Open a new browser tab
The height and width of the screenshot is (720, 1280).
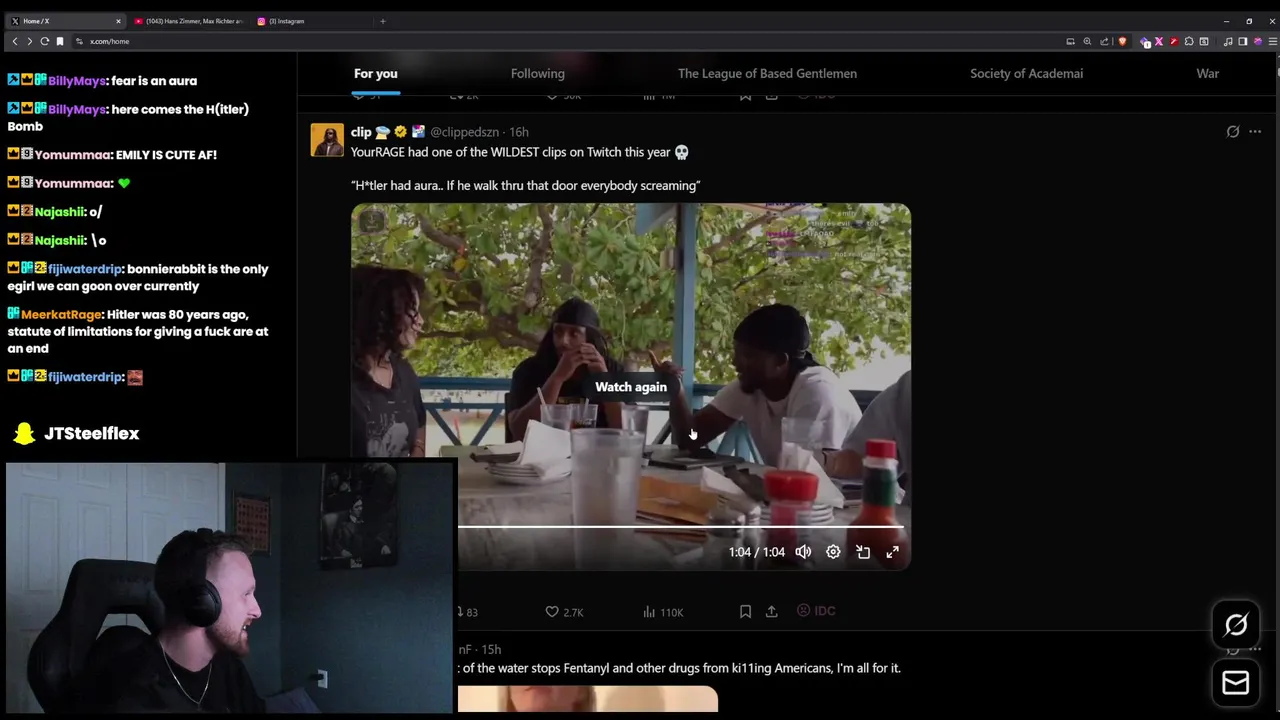382,21
